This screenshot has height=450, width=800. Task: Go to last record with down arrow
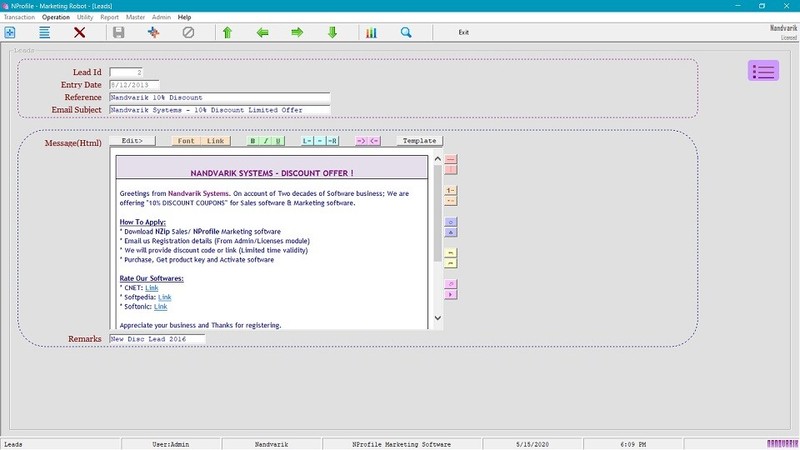[332, 33]
